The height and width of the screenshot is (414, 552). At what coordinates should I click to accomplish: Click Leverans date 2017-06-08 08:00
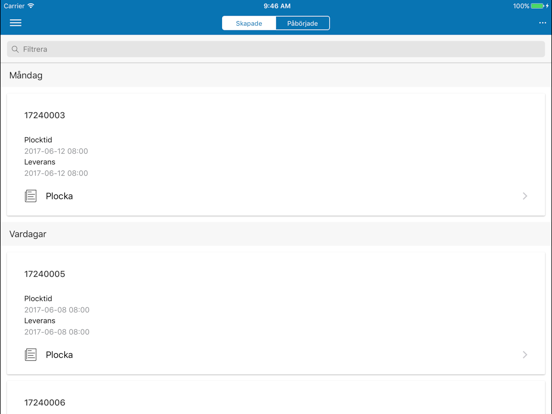(x=57, y=332)
